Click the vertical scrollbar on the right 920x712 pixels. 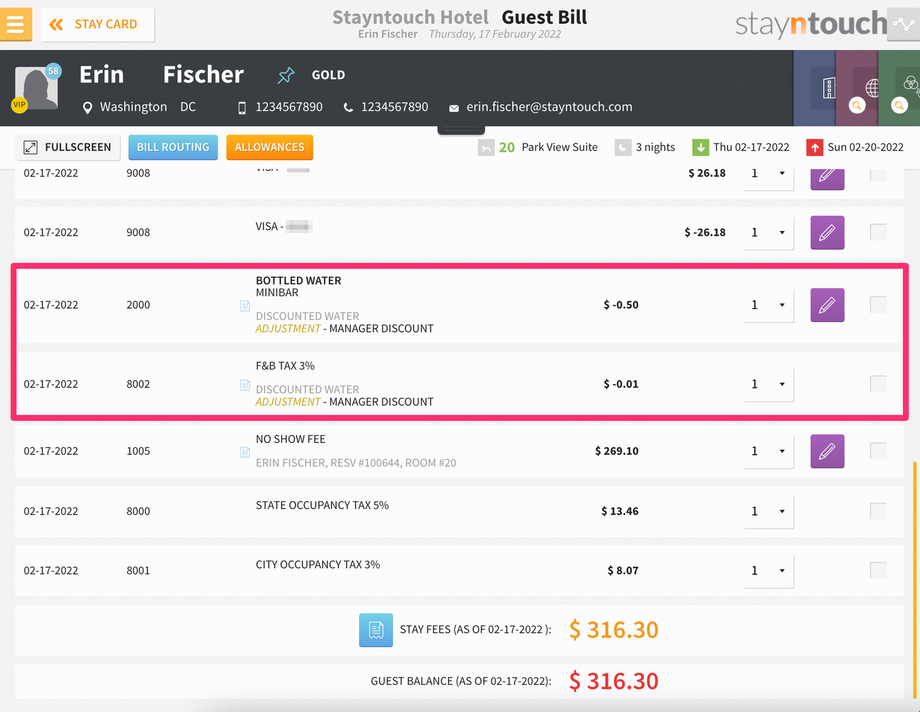915,579
